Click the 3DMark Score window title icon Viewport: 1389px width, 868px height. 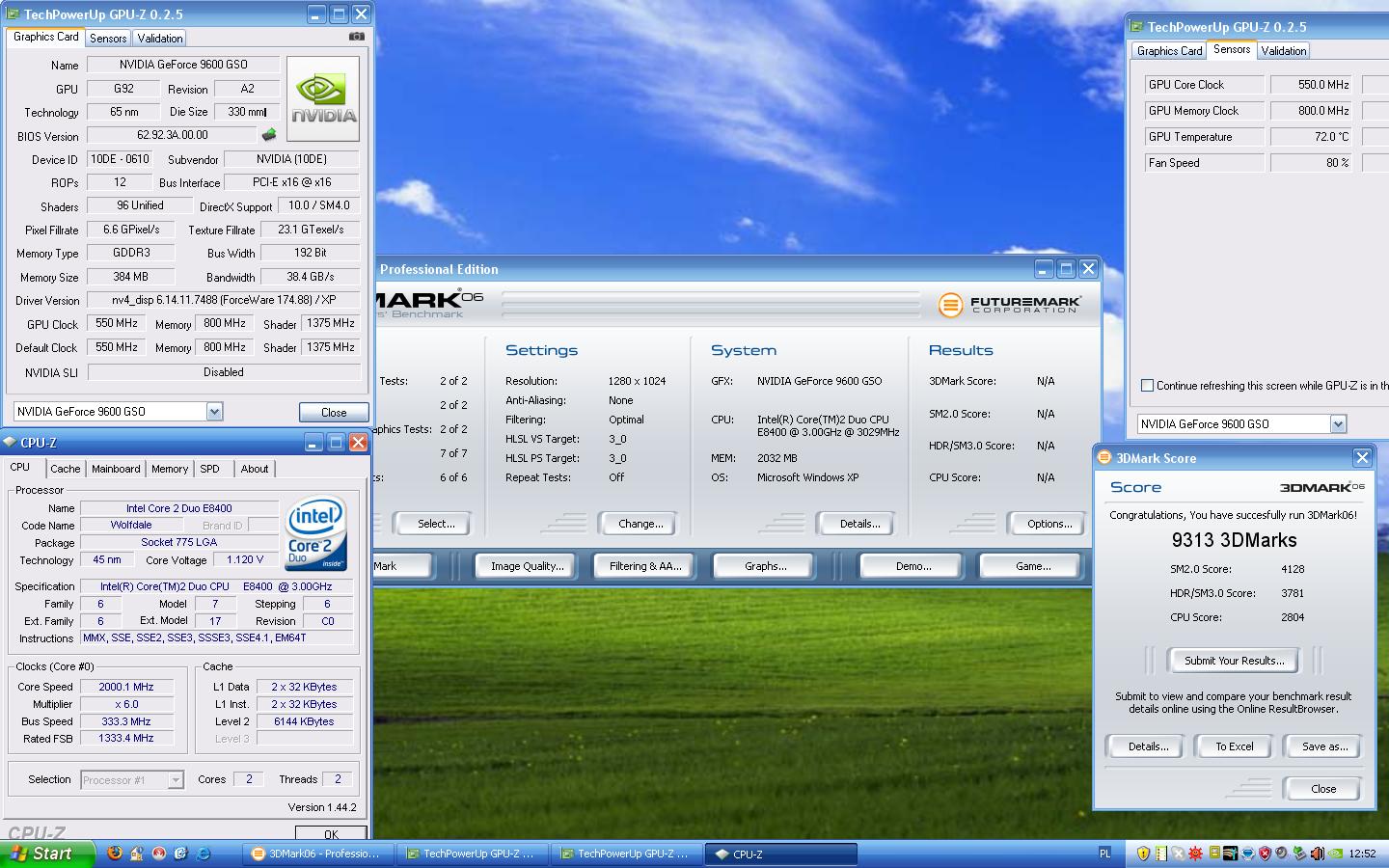(x=1104, y=458)
